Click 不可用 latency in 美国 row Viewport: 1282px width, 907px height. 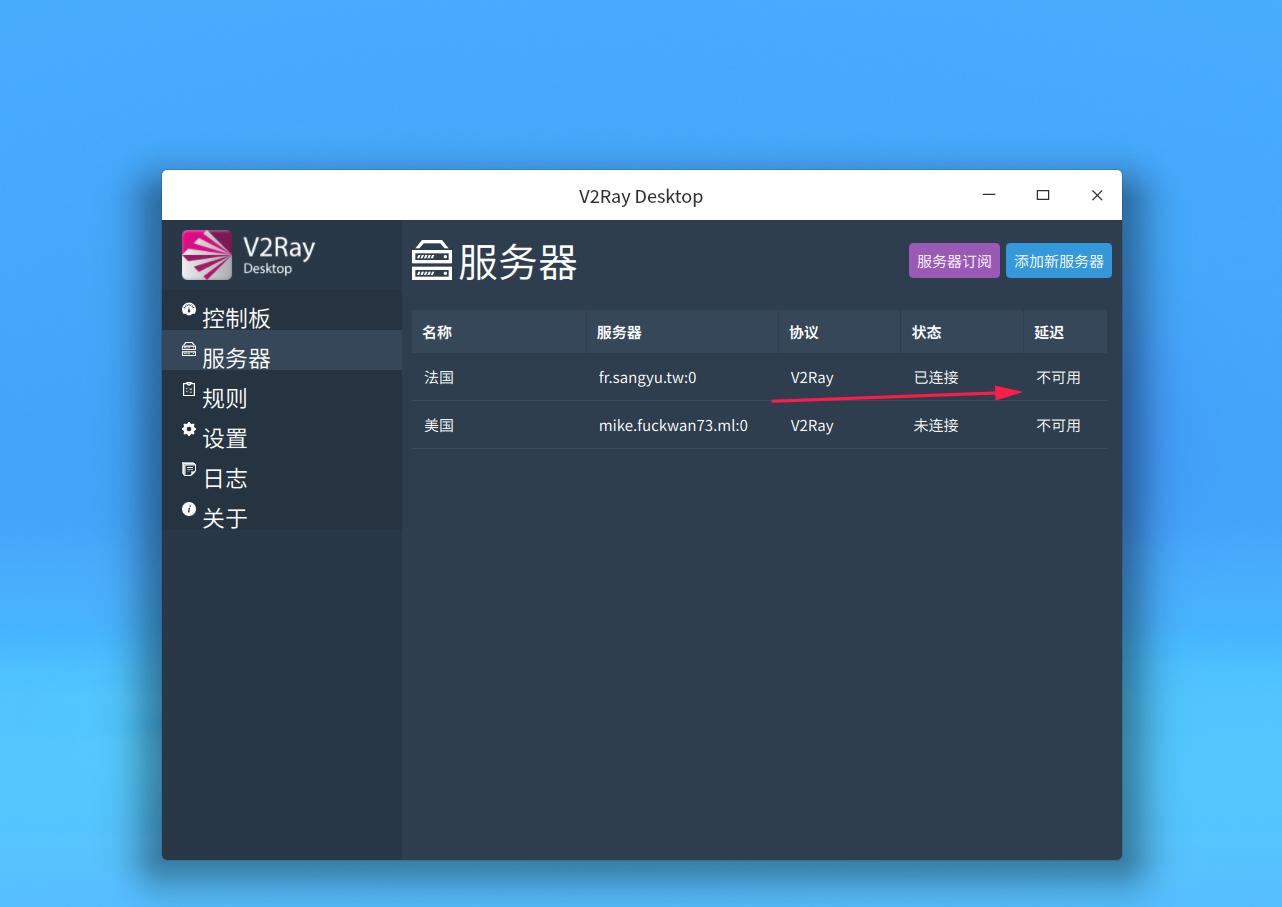click(1058, 425)
